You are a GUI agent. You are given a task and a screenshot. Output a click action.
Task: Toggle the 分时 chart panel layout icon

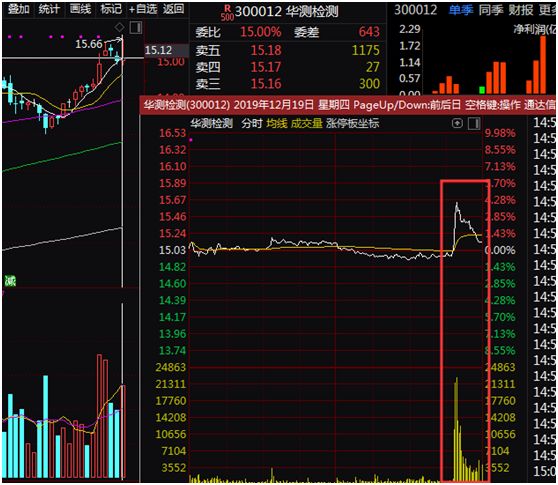pos(474,123)
